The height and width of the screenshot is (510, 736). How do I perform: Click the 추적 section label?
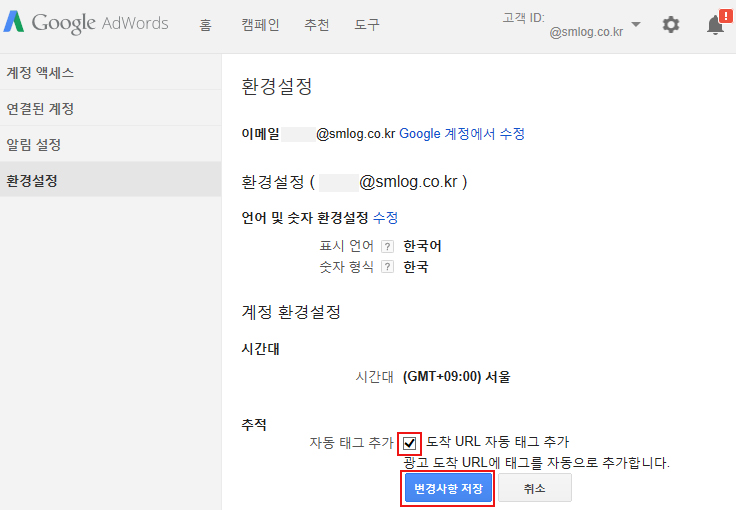254,424
